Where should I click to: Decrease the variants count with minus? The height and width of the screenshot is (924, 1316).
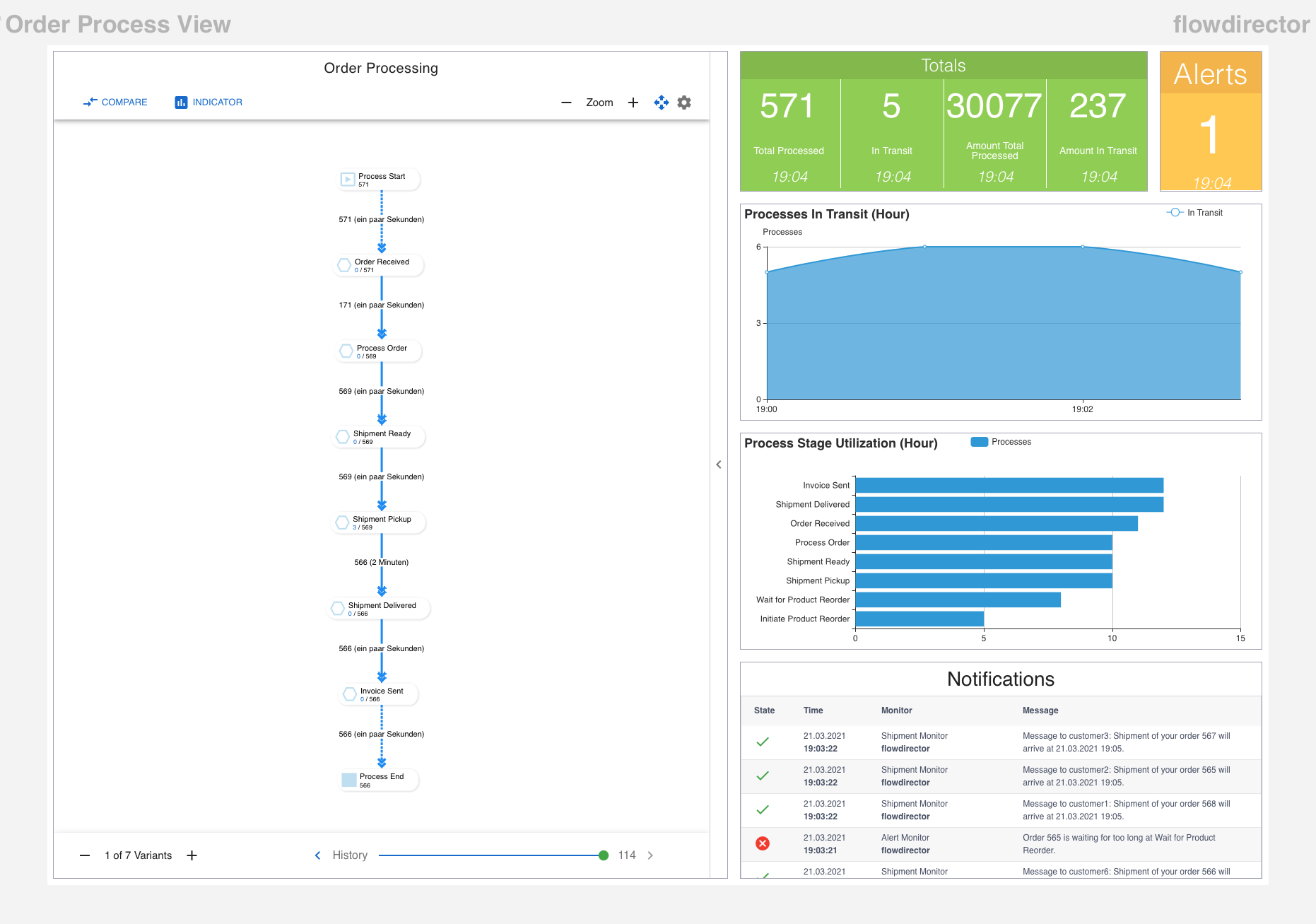(x=85, y=855)
